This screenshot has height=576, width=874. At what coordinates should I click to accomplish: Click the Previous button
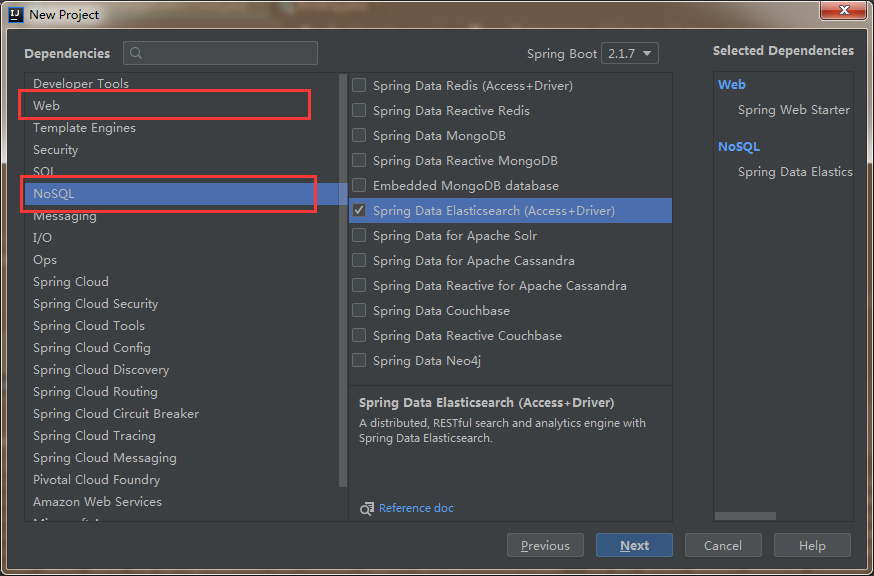pos(545,545)
